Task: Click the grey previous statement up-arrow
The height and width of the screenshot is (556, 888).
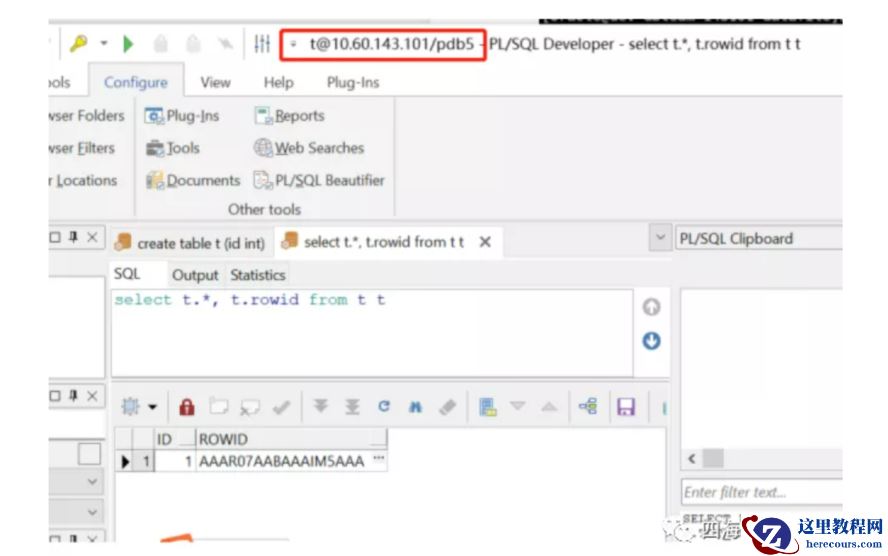Action: pos(651,307)
